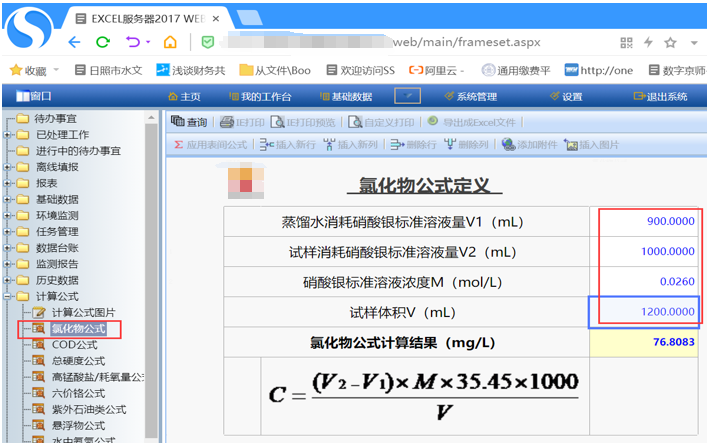Close the EXCEL服务器2017 browser tab
Screen dimensions: 707x447
point(243,18)
